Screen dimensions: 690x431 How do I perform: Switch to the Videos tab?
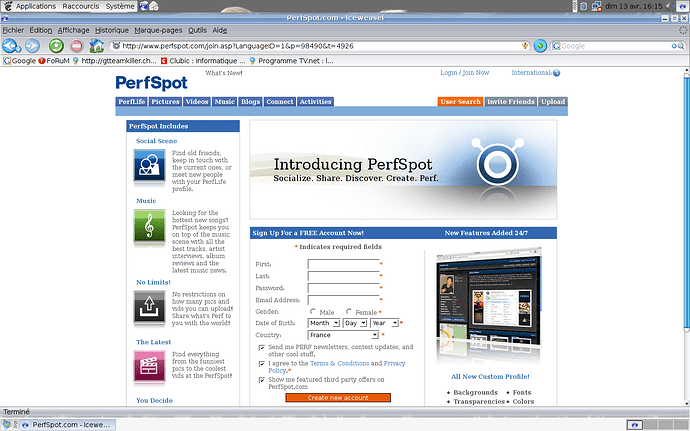click(197, 102)
